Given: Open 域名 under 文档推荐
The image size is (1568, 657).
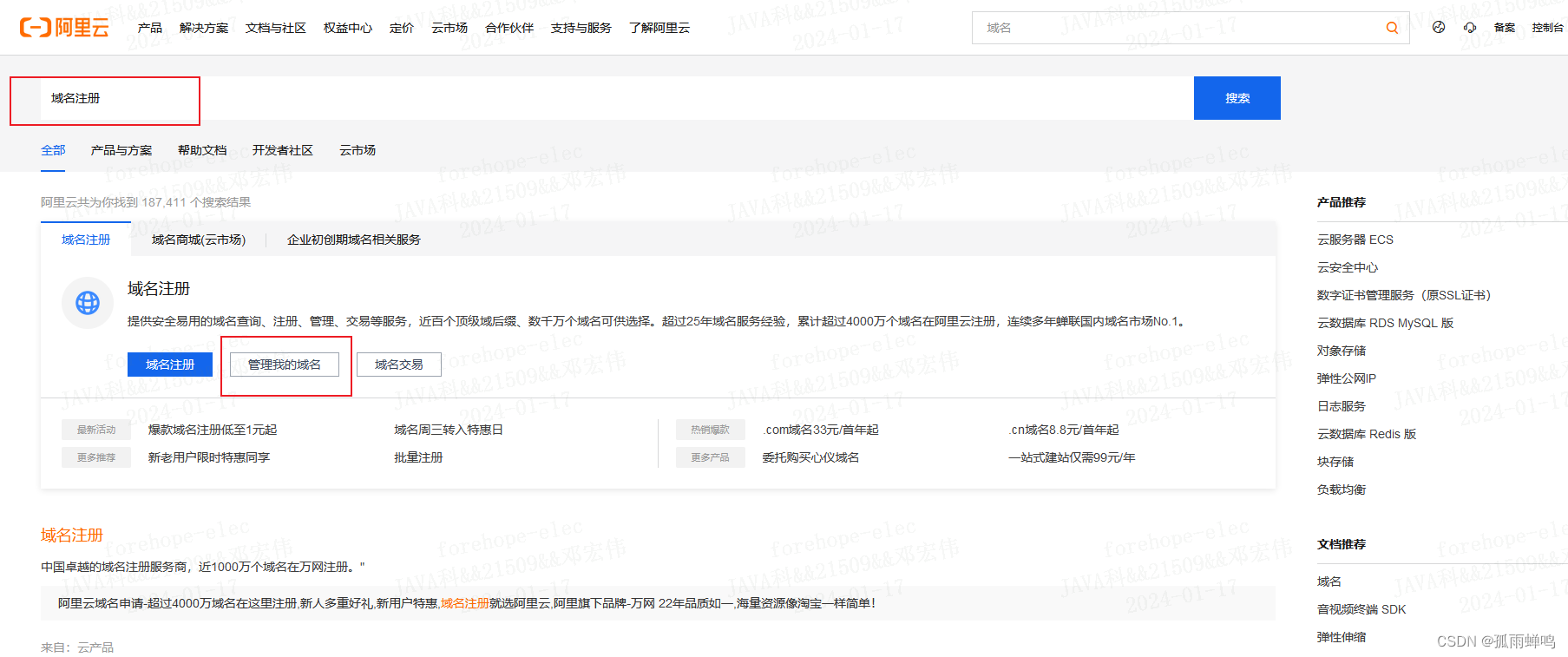Looking at the screenshot, I should click(x=1329, y=581).
